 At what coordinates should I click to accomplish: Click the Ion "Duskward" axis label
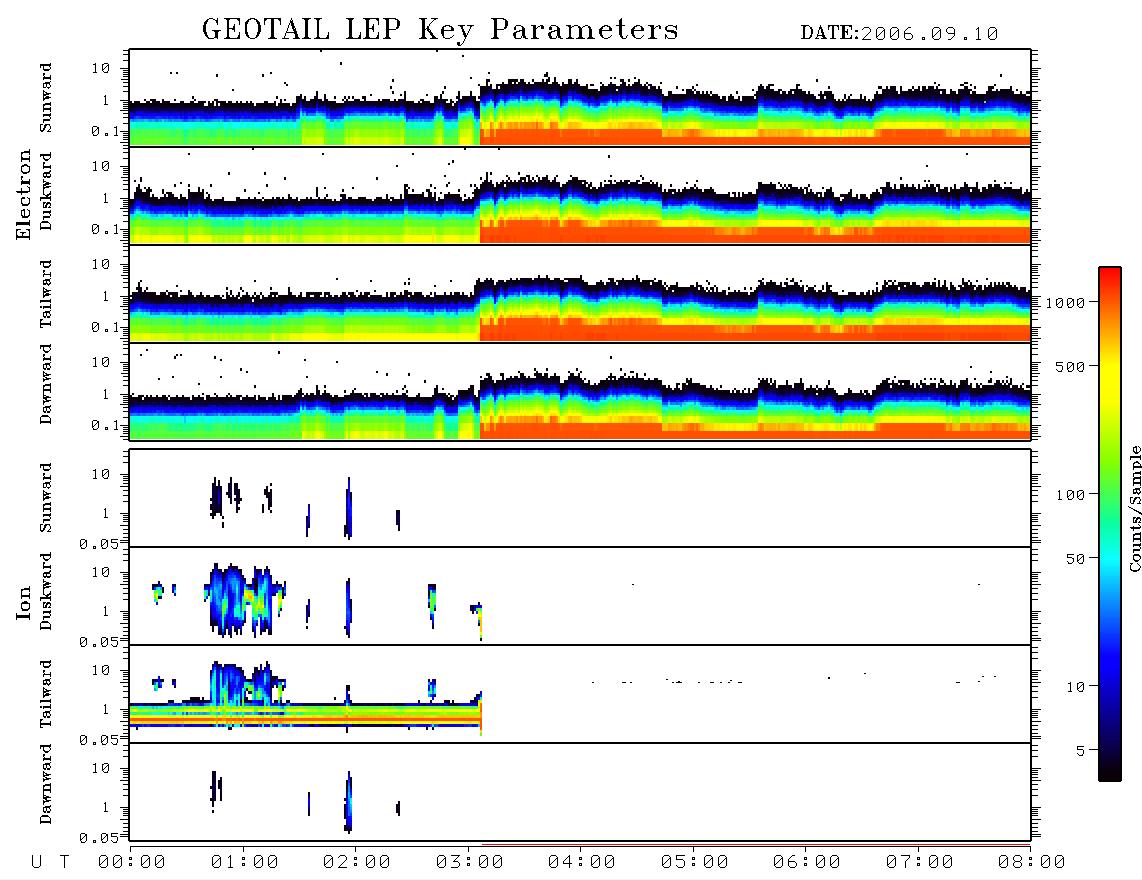[x=46, y=591]
